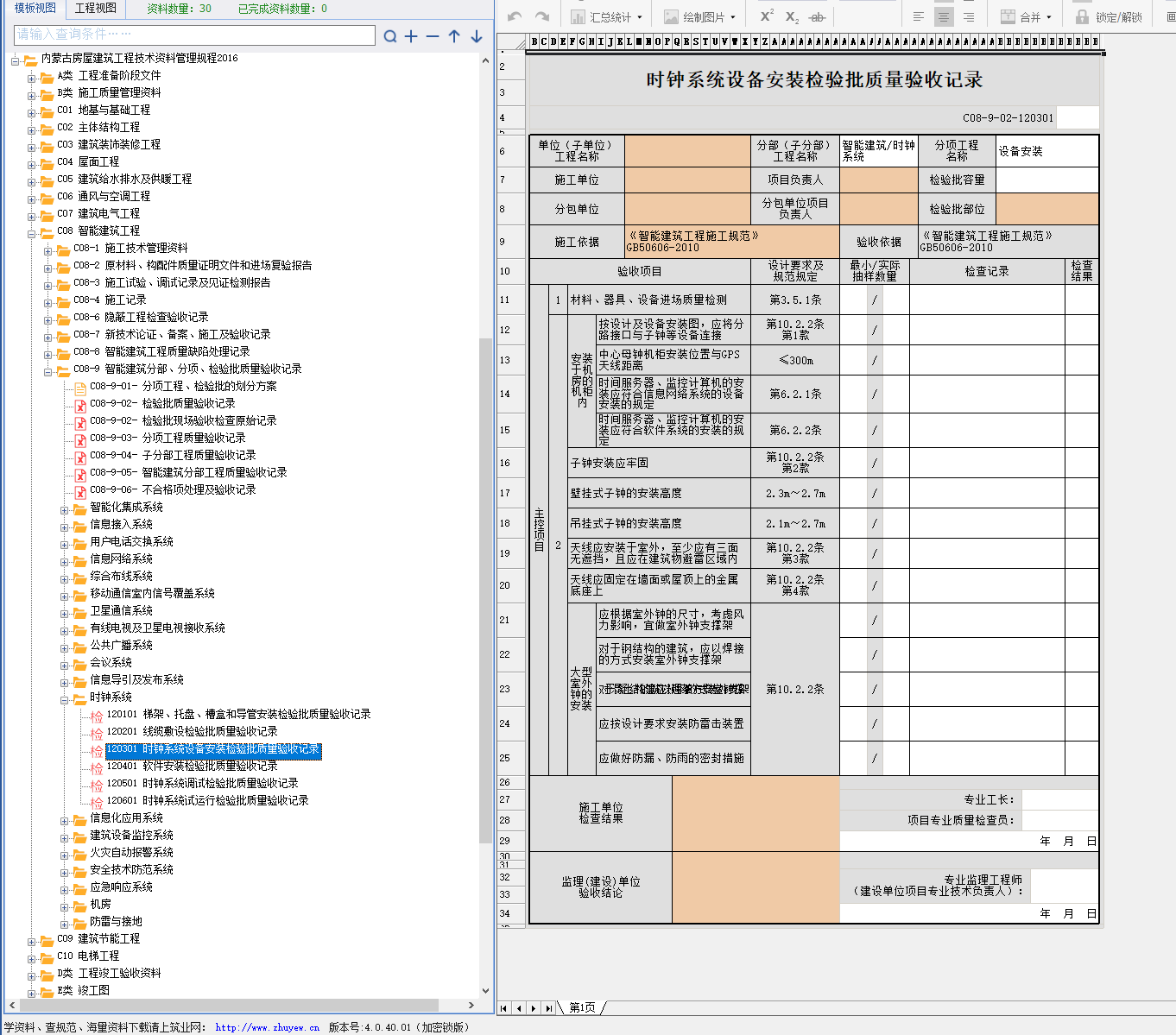This screenshot has height=1035, width=1176.
Task: Align text center
Action: tap(944, 16)
